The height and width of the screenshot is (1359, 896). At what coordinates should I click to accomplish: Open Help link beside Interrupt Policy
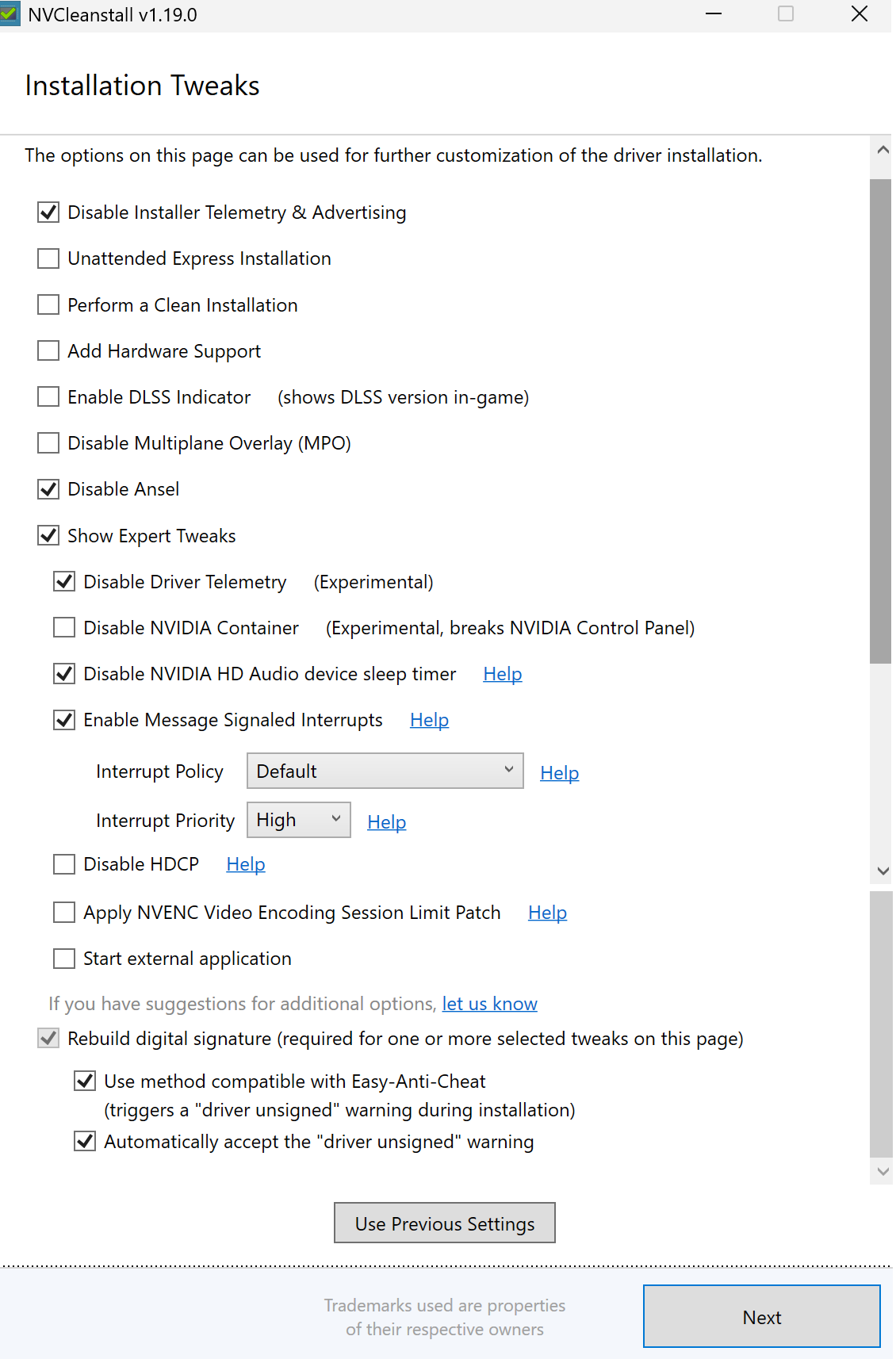tap(560, 773)
